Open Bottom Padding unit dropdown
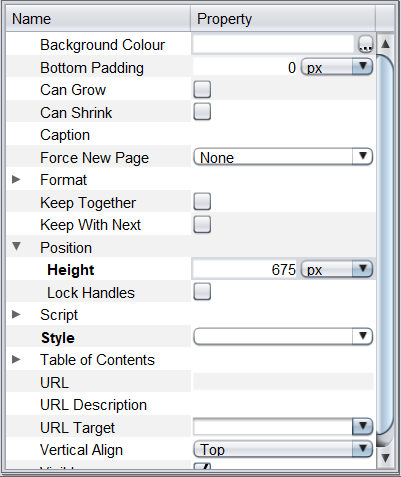Viewport: 401px width, 477px height. (337, 67)
